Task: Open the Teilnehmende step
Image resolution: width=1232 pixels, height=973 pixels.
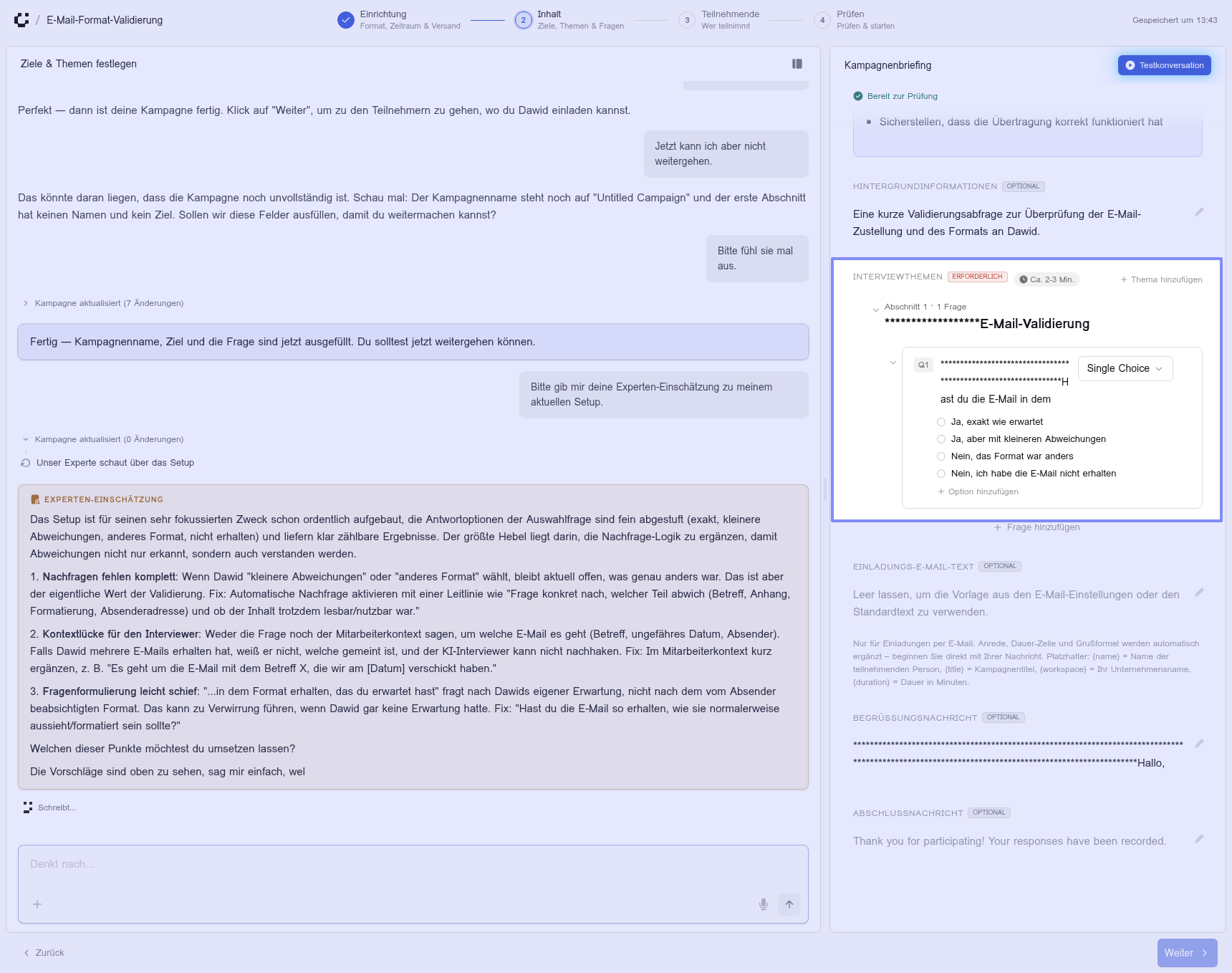Action: (719, 20)
